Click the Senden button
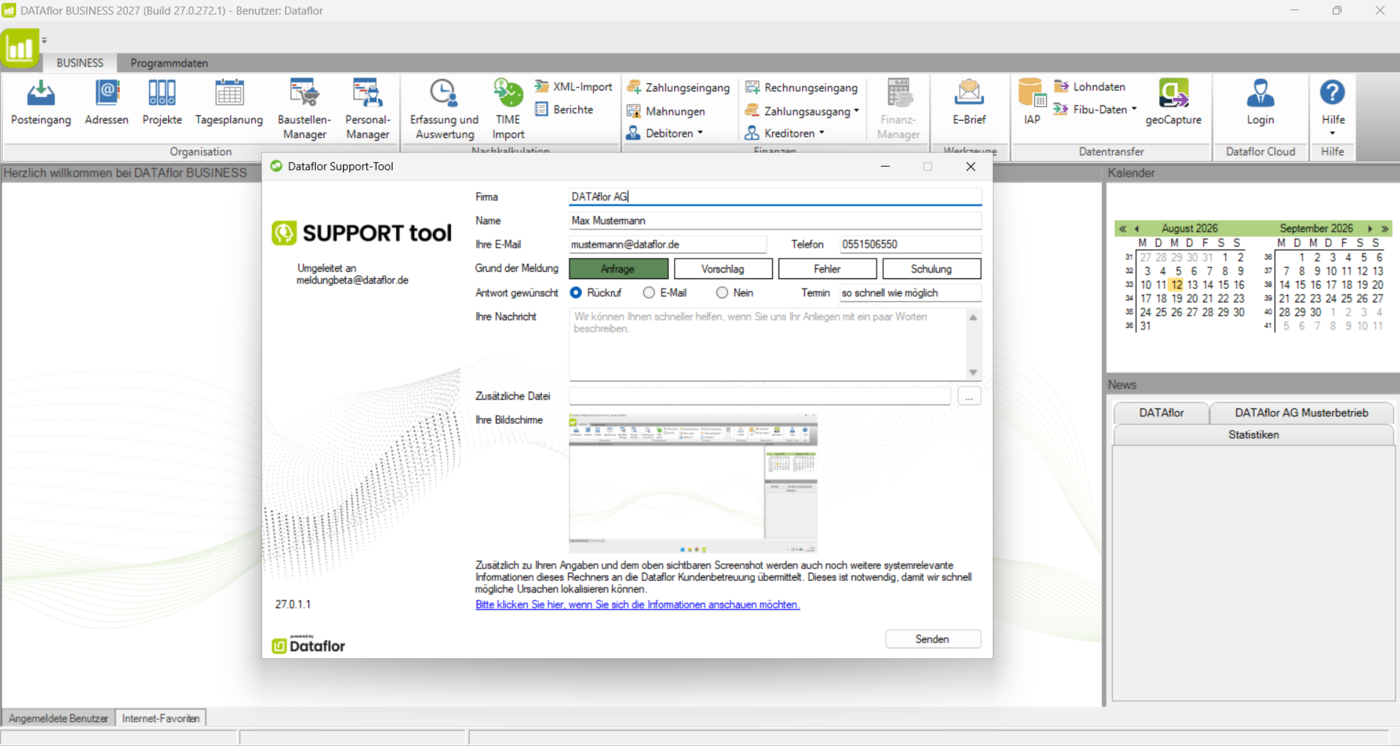Screen dimensions: 1400x746 pyautogui.click(x=932, y=639)
